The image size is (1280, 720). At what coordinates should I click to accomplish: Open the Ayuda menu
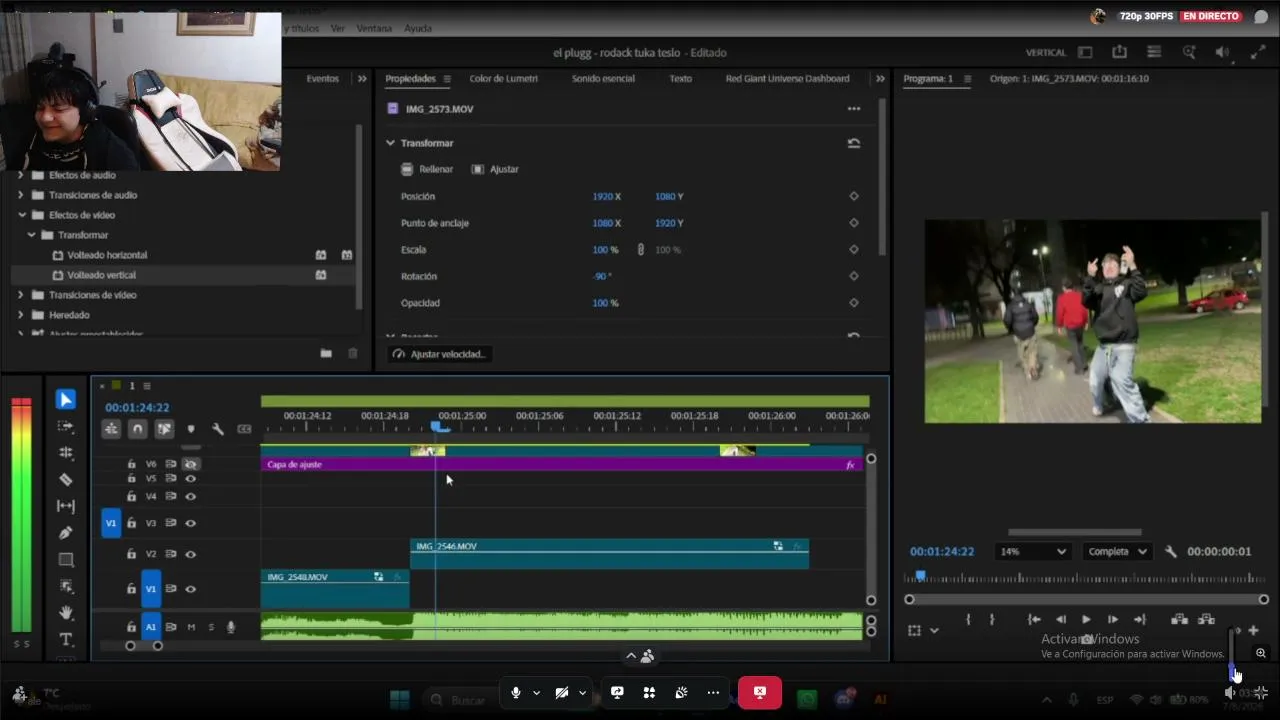coord(418,29)
